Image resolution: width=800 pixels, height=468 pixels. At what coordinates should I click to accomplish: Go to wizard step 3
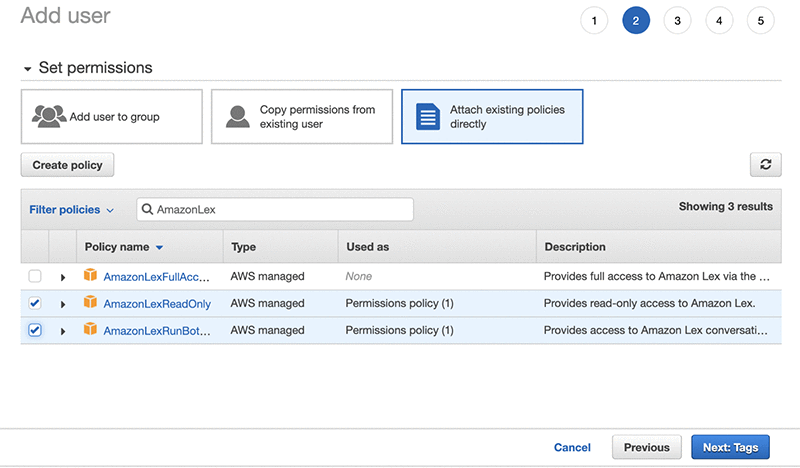677,20
